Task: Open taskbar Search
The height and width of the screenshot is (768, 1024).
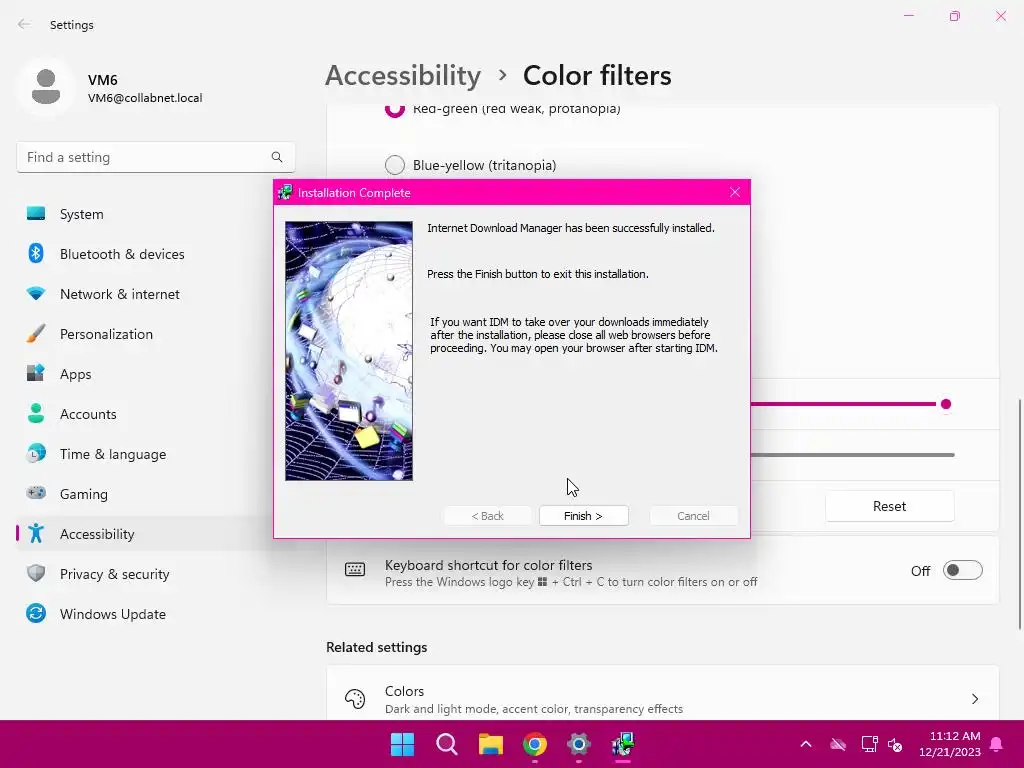Action: coord(447,744)
